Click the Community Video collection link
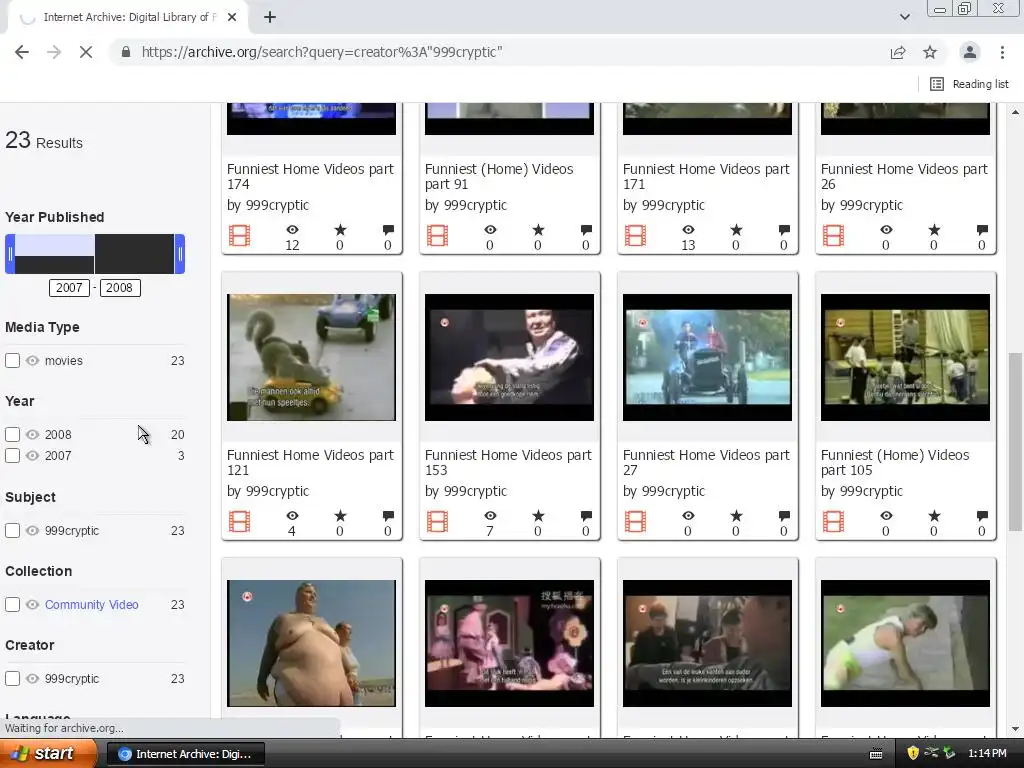The width and height of the screenshot is (1024, 768). 91,605
